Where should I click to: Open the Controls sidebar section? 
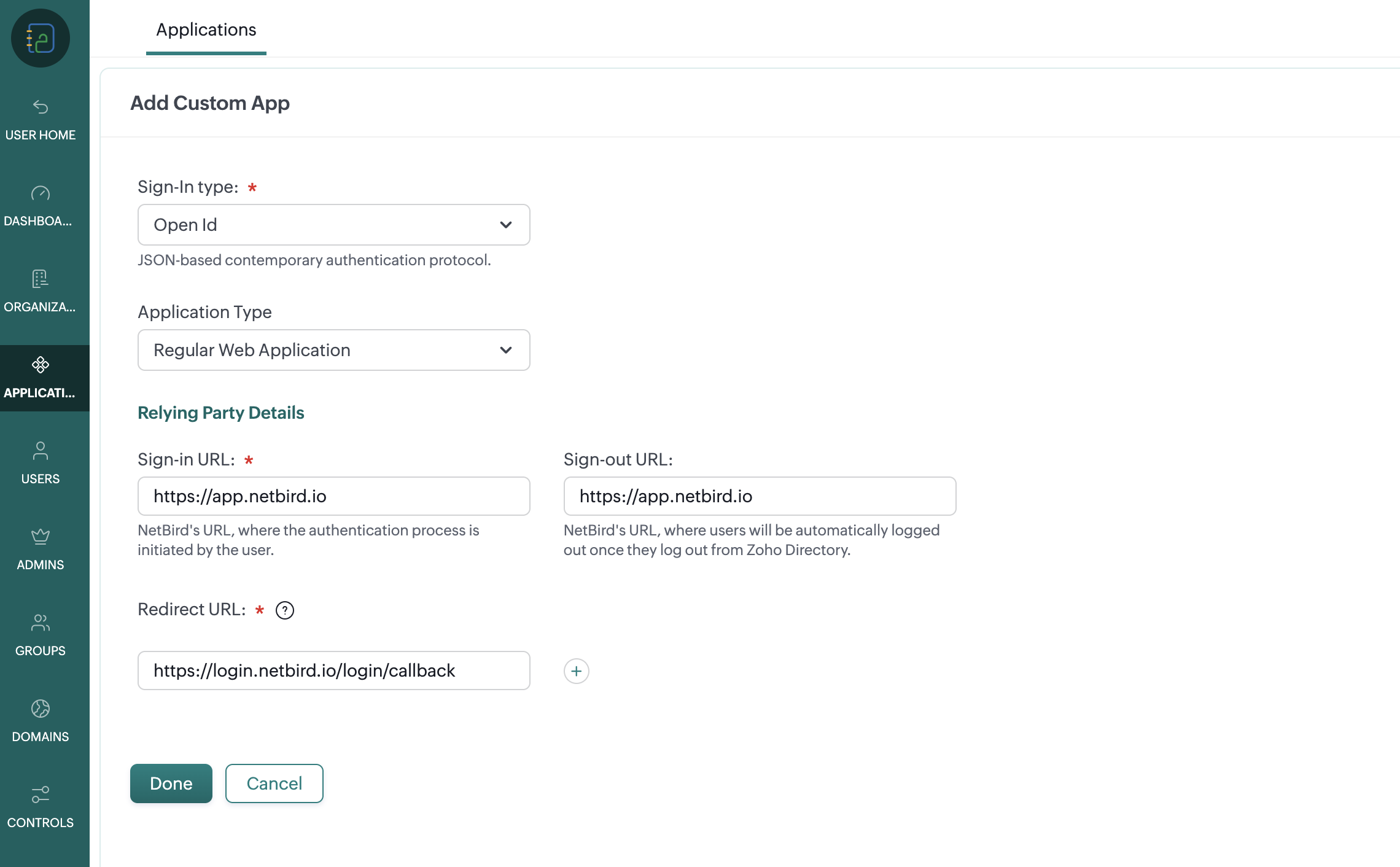point(41,808)
